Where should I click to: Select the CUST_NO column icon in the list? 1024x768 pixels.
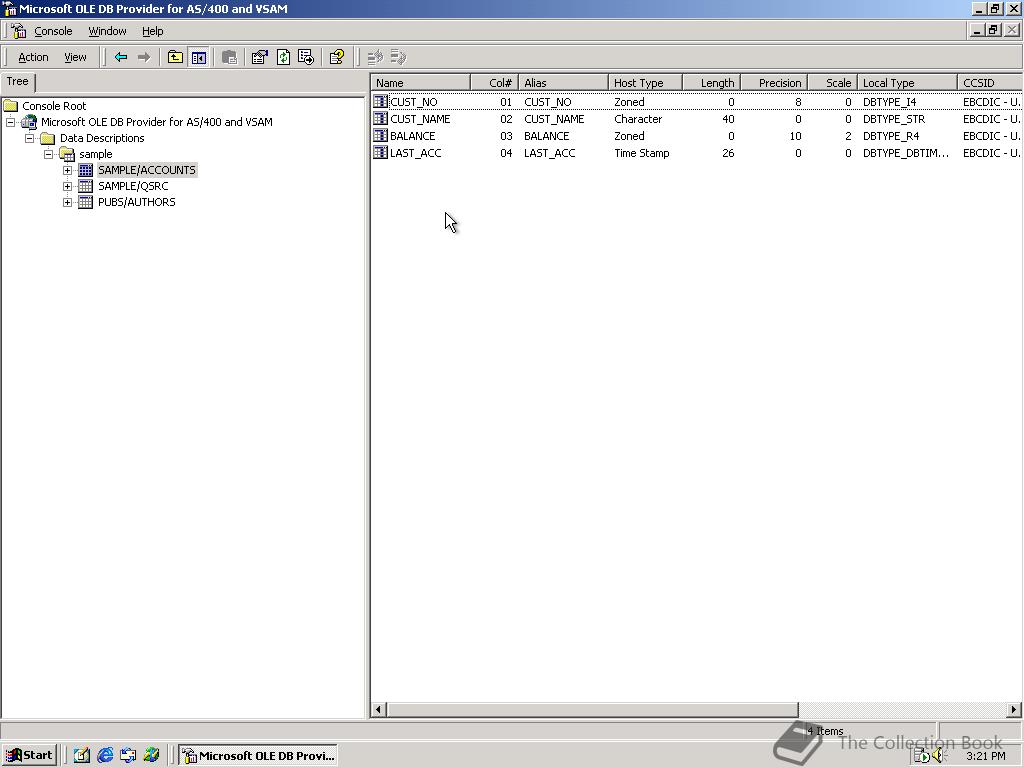(380, 101)
